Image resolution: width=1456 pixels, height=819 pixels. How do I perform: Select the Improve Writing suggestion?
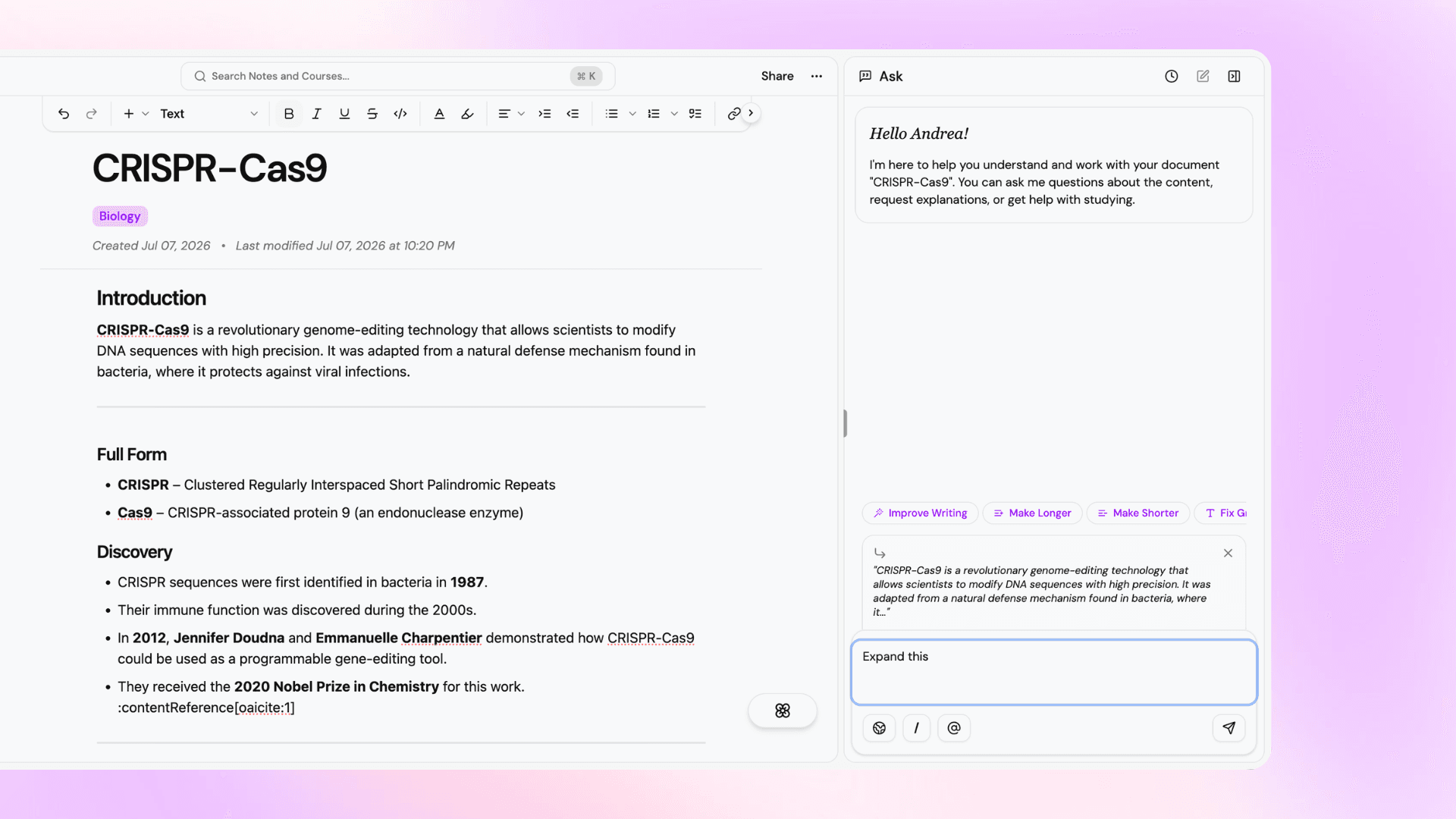pyautogui.click(x=920, y=513)
